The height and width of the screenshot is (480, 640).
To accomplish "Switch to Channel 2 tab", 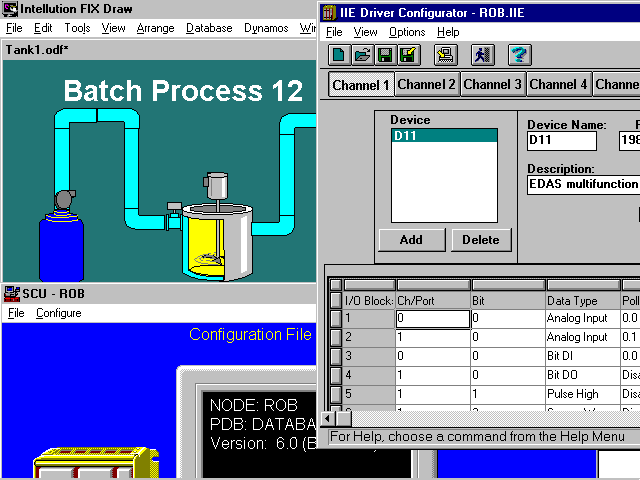I will click(x=427, y=84).
